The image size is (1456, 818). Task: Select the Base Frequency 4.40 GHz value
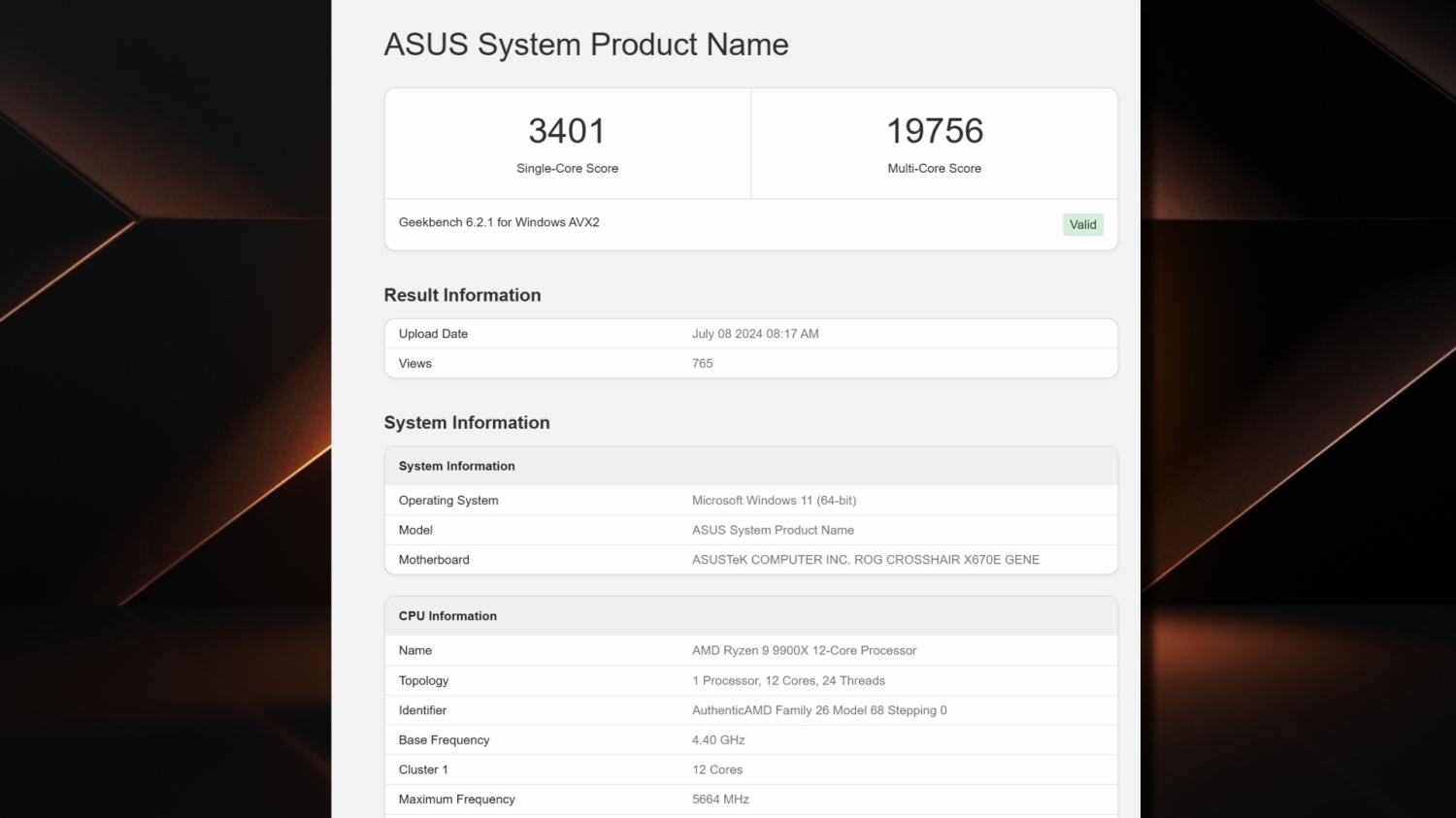coord(718,739)
